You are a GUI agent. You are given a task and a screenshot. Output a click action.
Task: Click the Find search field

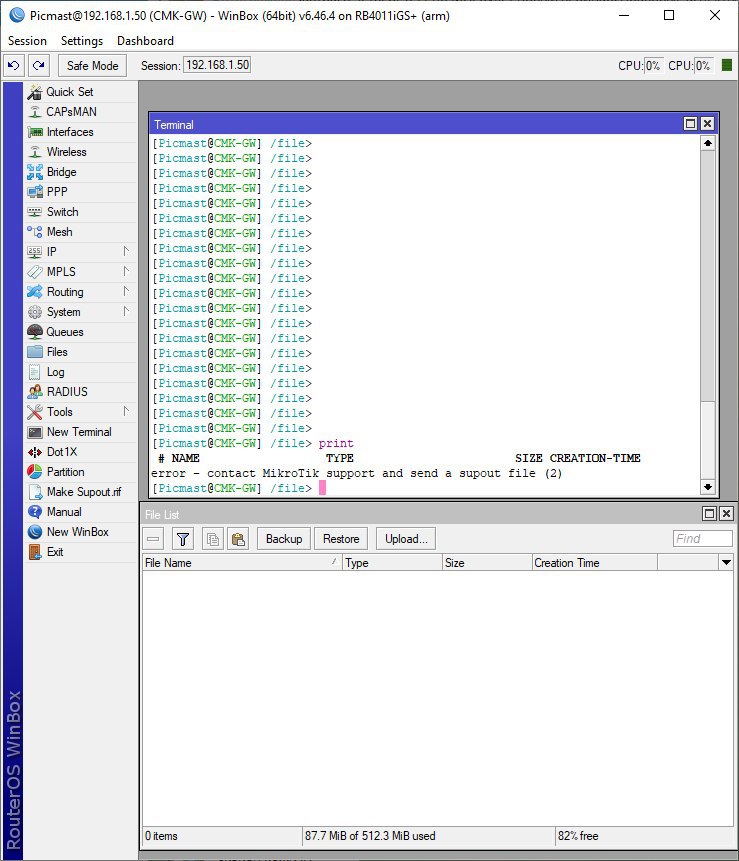[x=703, y=539]
